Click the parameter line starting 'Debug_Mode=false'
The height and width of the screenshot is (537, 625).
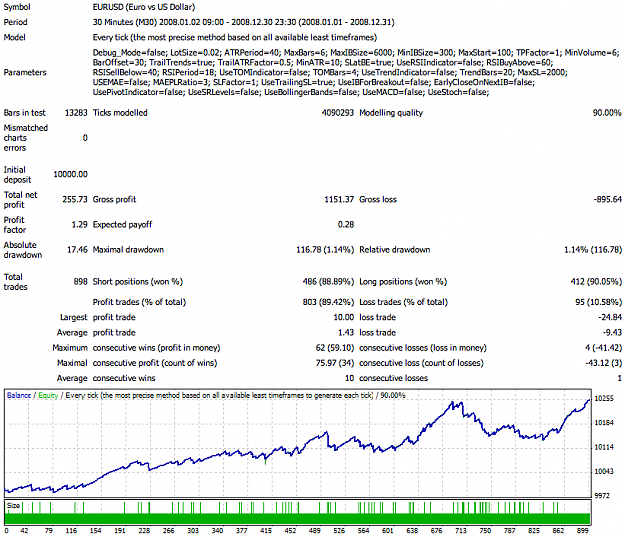(x=356, y=53)
